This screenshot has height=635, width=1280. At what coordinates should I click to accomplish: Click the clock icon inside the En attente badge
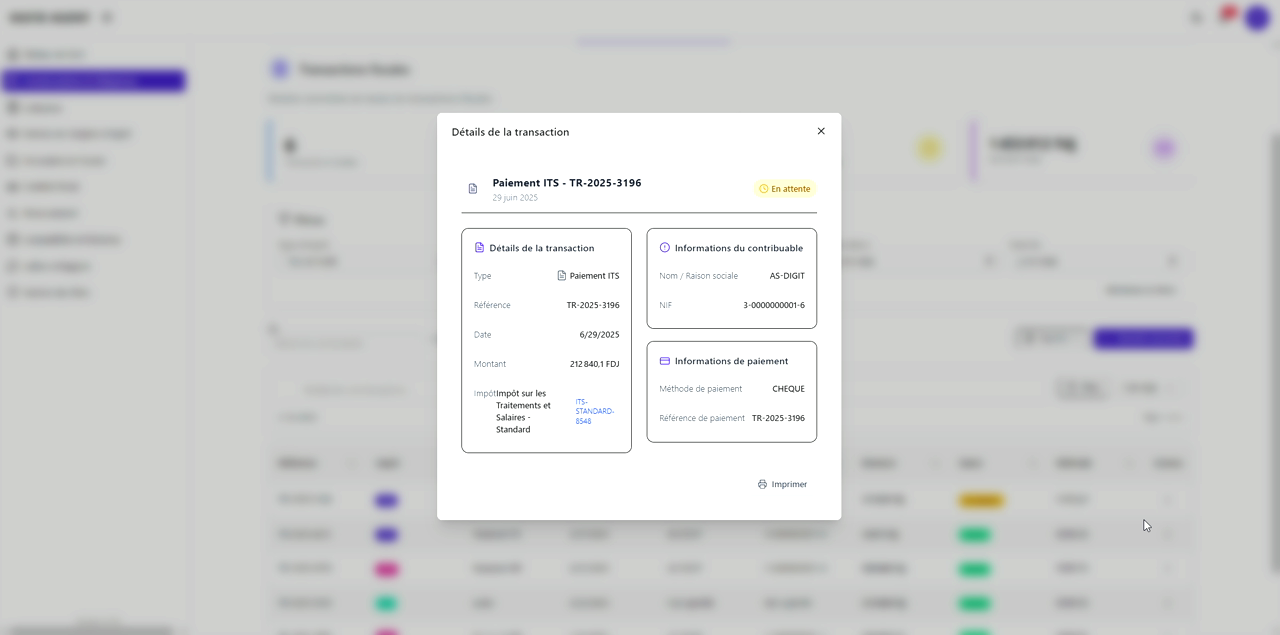(x=765, y=188)
